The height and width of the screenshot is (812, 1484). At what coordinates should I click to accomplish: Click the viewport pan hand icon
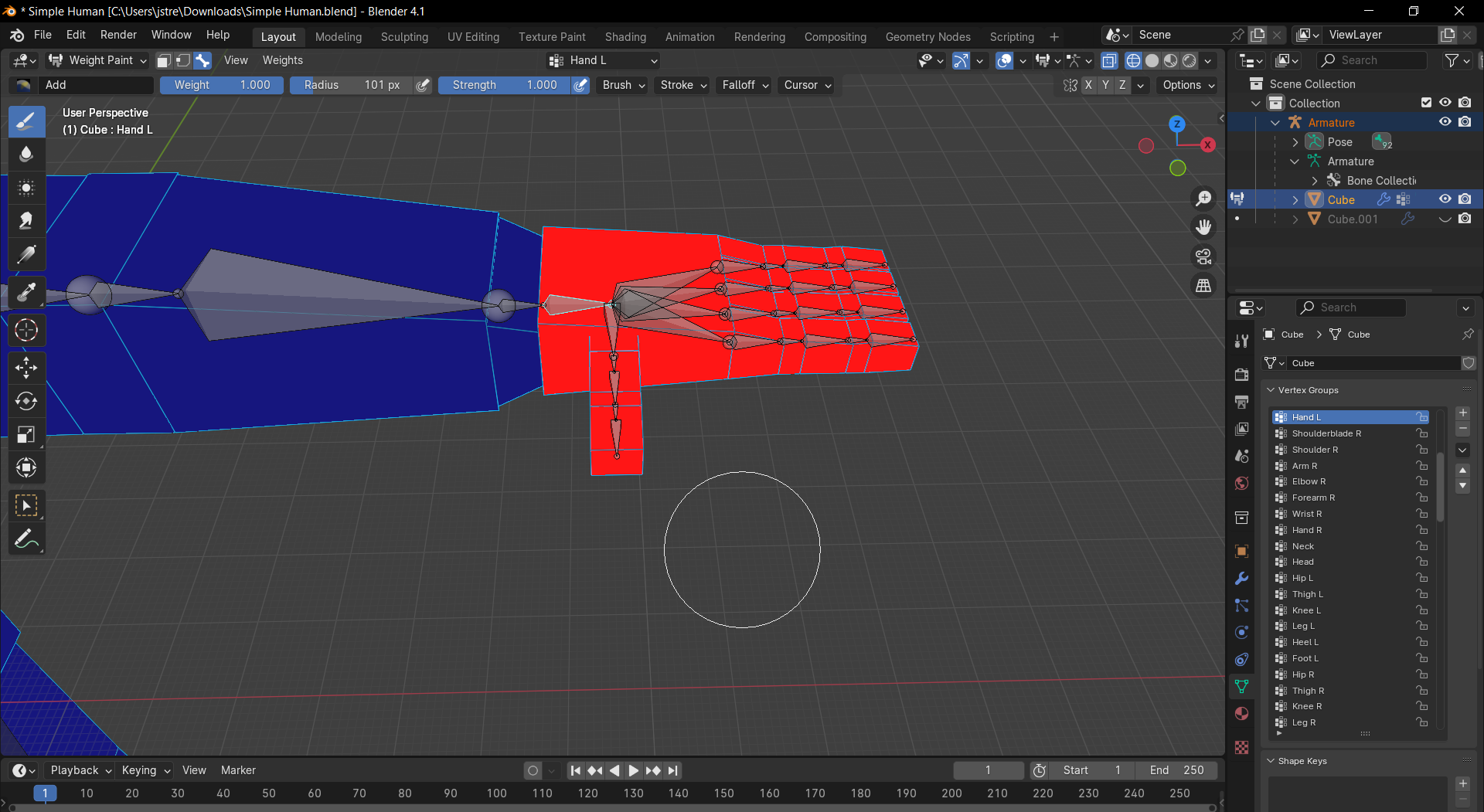[1203, 227]
